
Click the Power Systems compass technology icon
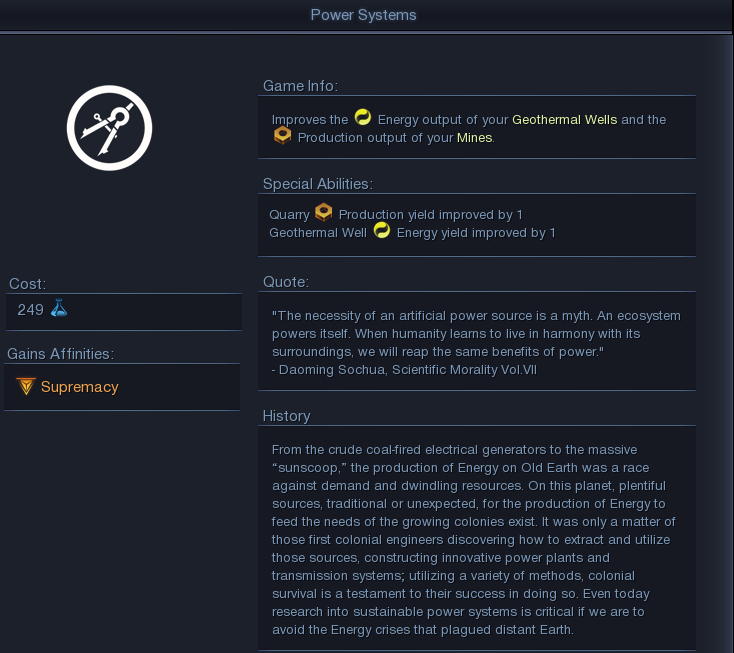pyautogui.click(x=110, y=128)
